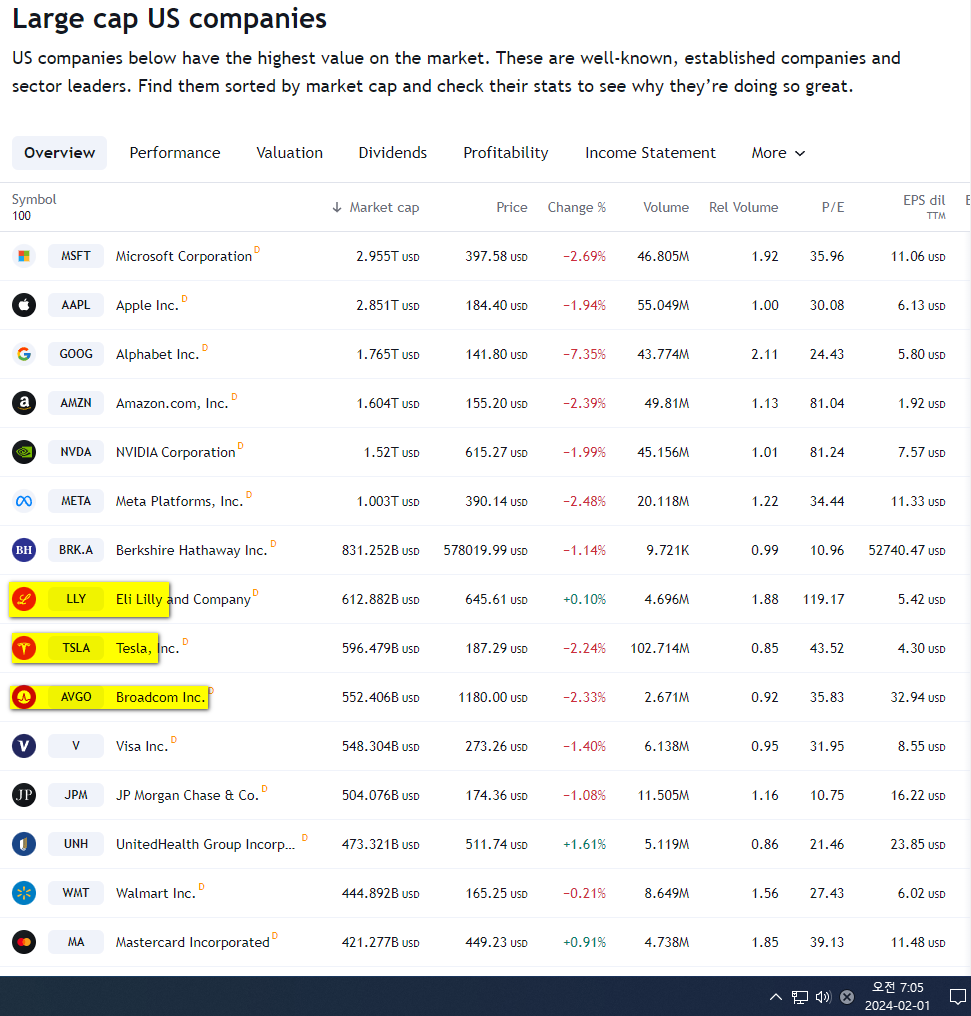This screenshot has width=971, height=1016.
Task: Click the UnitedHealth logo icon
Action: click(24, 844)
